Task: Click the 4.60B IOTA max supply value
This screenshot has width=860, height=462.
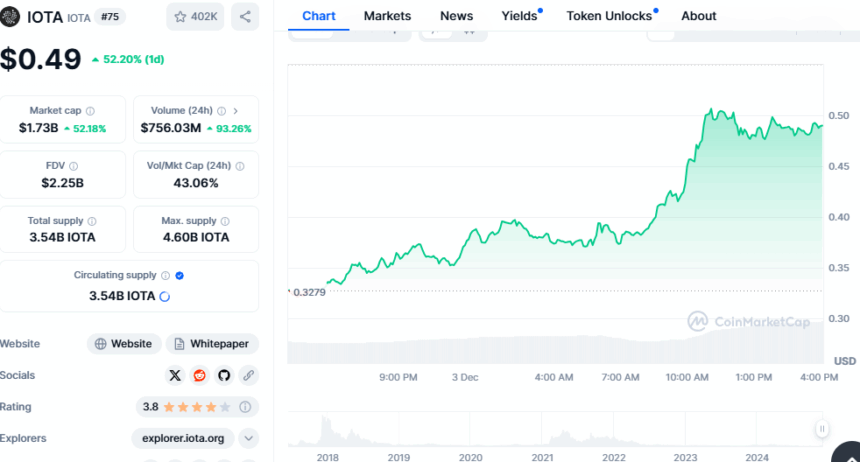Action: [196, 238]
